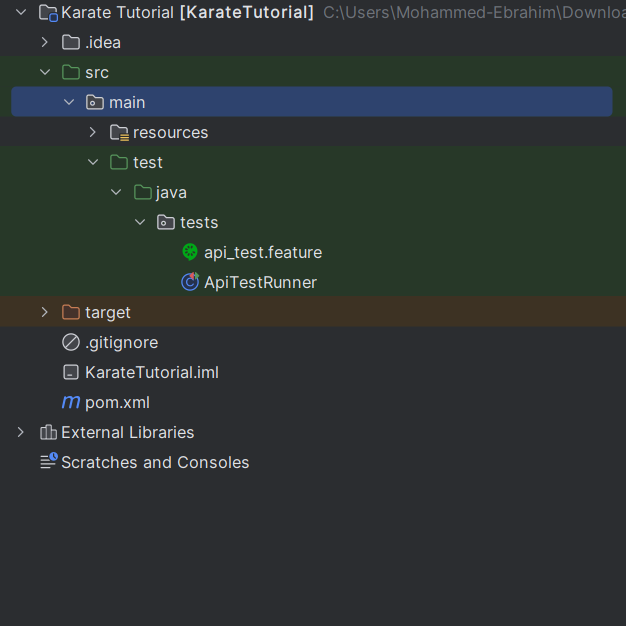Select the .idea folder label
Image resolution: width=626 pixels, height=626 pixels.
tap(103, 42)
